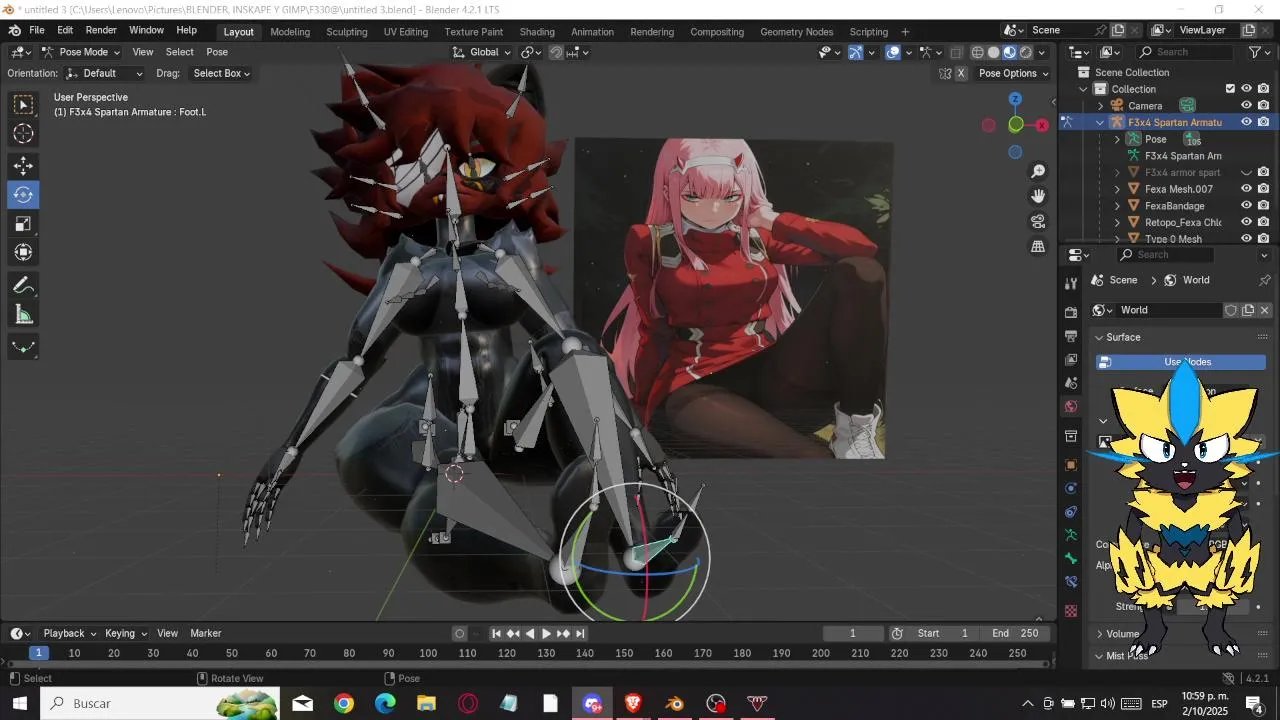Viewport: 1280px width, 720px height.
Task: Open the Scene properties tab
Action: [1071, 383]
